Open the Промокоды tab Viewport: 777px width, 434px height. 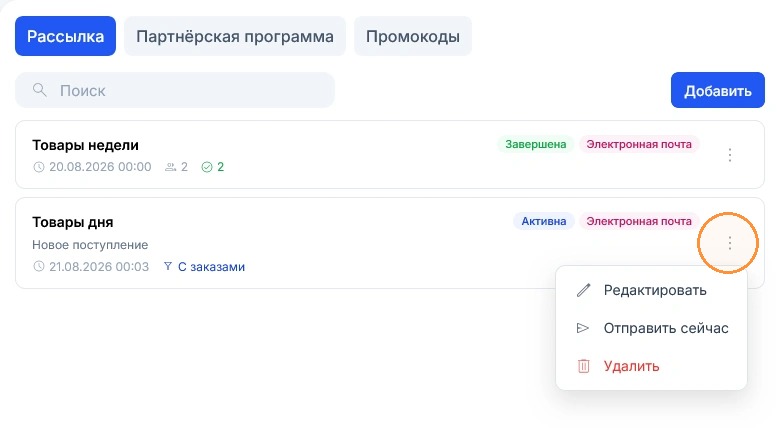coord(413,36)
